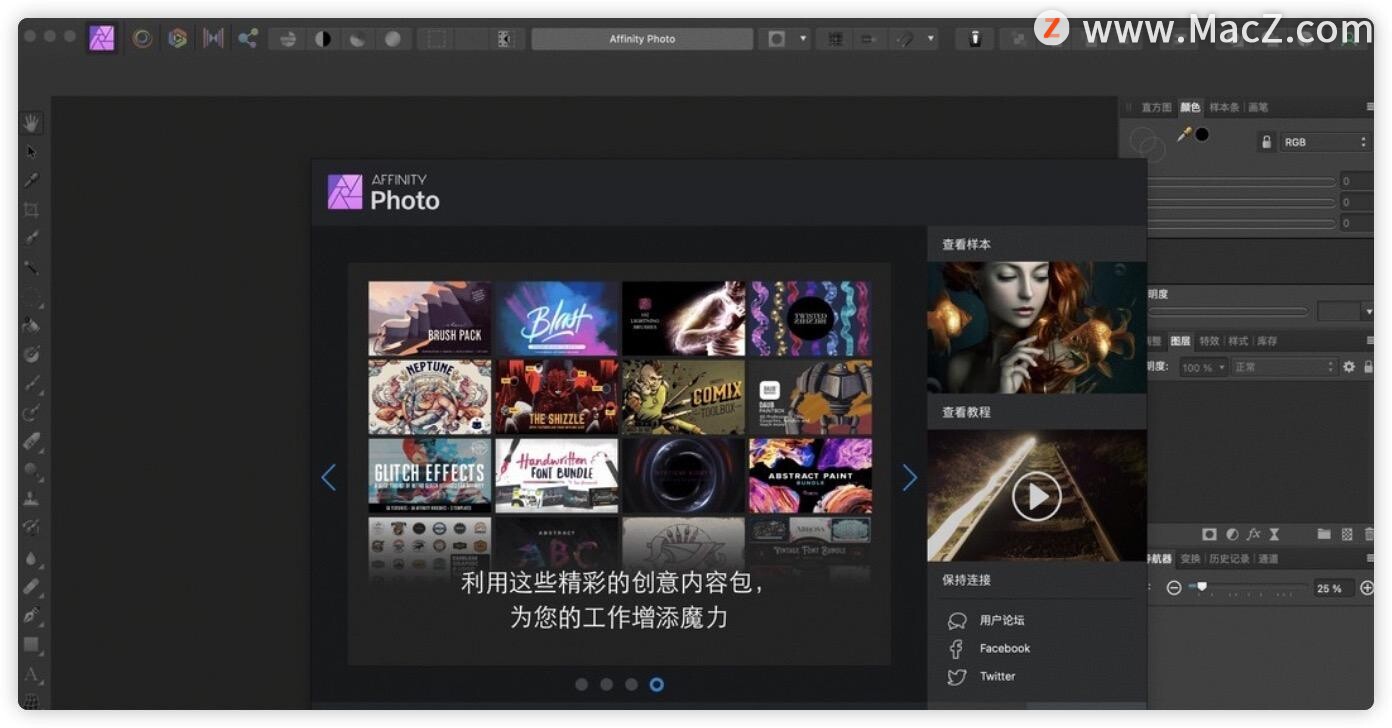Image resolution: width=1392 pixels, height=728 pixels.
Task: Select the Blur droplet tool
Action: 32,557
